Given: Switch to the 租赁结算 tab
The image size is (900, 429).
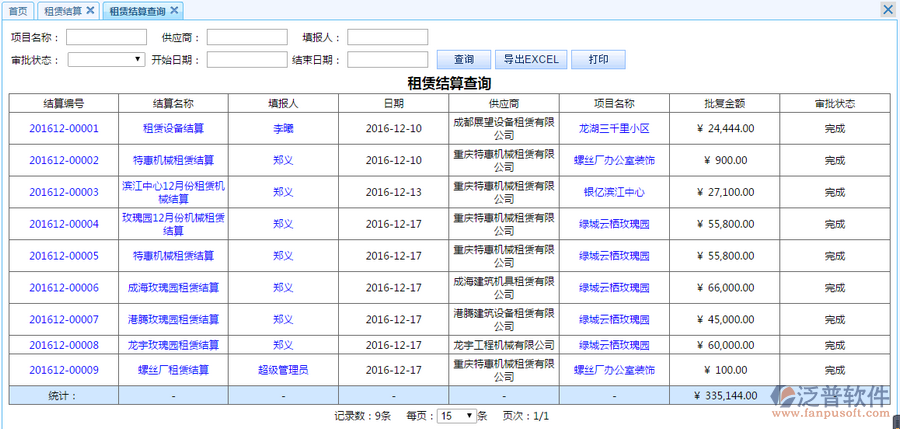Looking at the screenshot, I should coord(62,11).
